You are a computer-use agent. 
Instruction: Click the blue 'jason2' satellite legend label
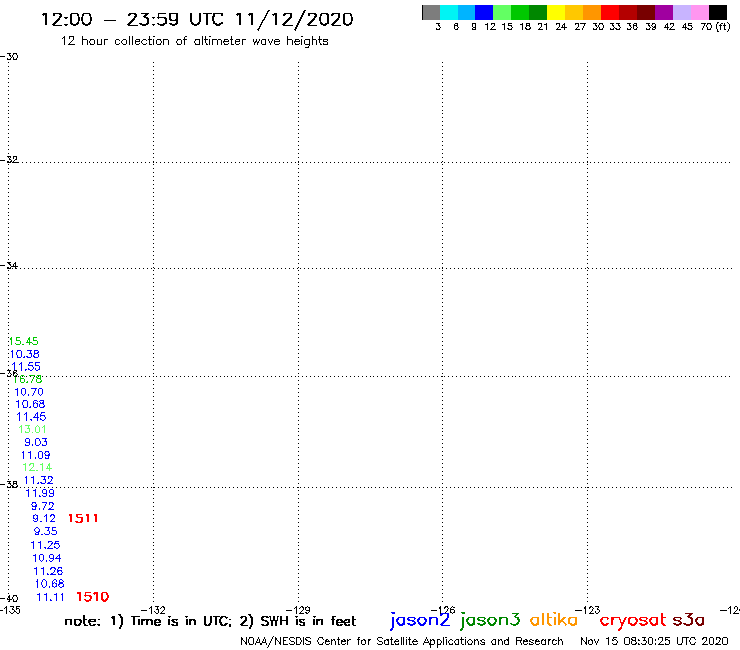(420, 620)
